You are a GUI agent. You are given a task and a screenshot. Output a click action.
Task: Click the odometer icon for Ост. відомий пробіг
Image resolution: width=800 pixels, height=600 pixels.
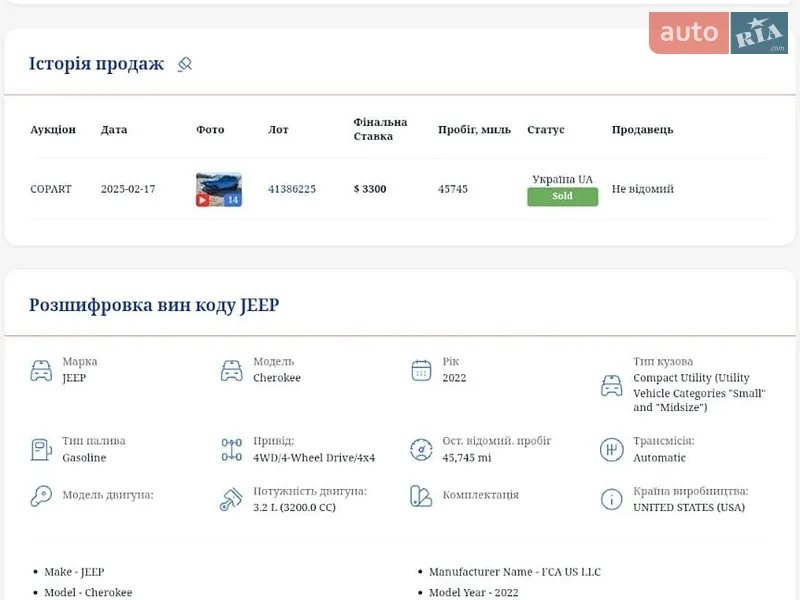(x=421, y=450)
